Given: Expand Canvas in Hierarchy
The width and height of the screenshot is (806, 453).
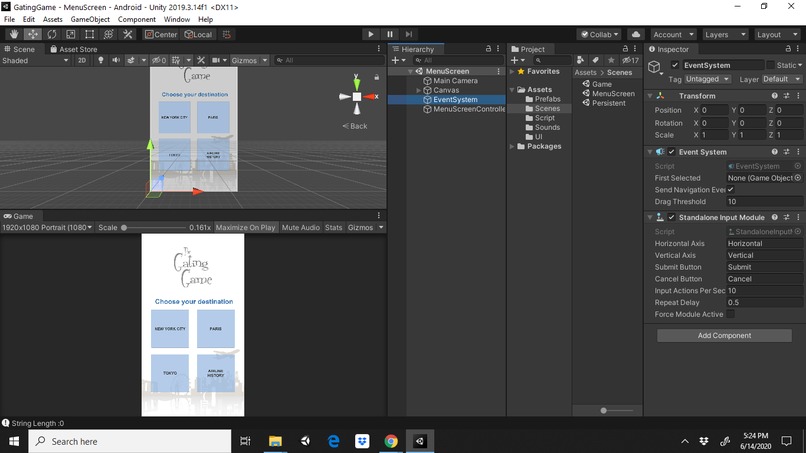Looking at the screenshot, I should tap(418, 90).
